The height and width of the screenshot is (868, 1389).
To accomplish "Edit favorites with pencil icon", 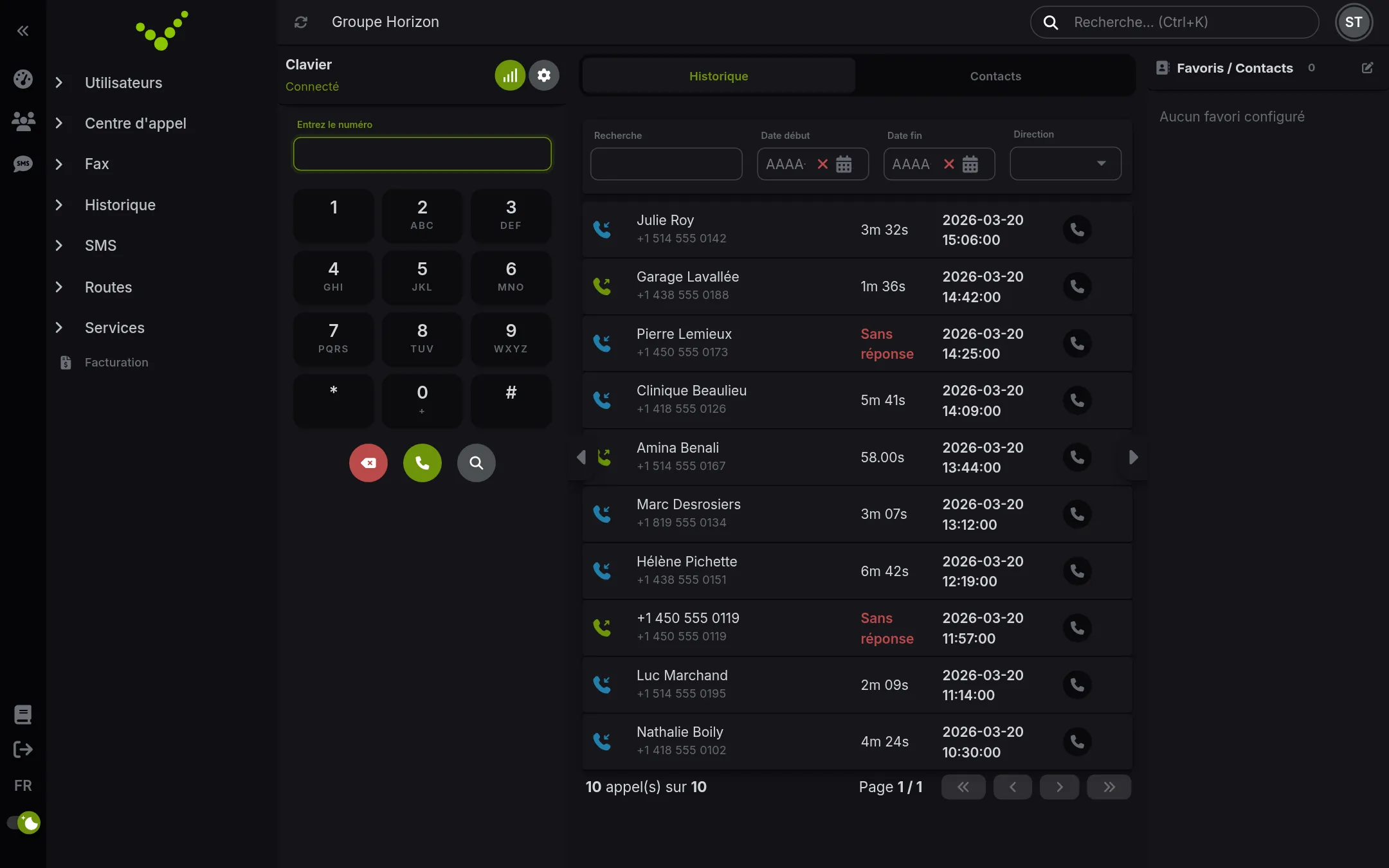I will coord(1368,68).
